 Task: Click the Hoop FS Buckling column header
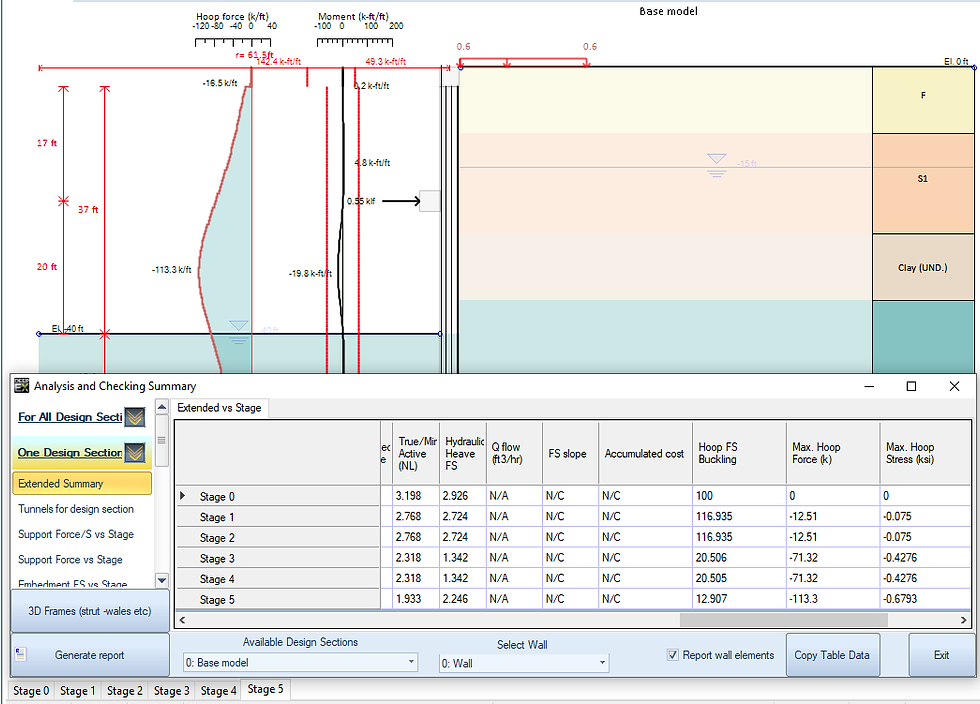[739, 453]
